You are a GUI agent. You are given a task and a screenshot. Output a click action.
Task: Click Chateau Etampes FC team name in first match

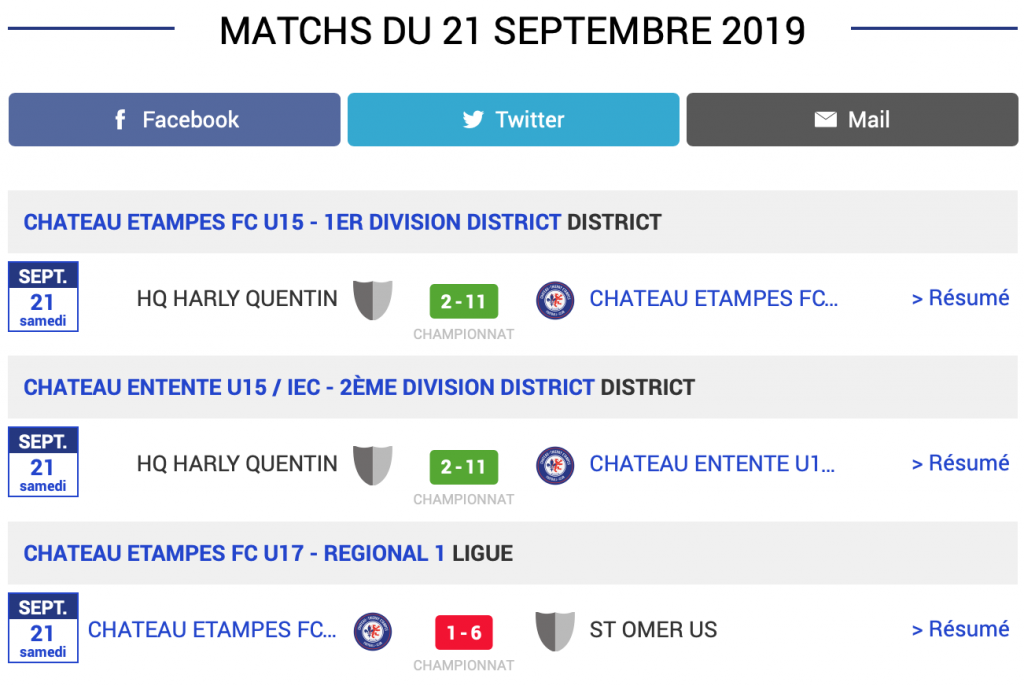pos(713,299)
